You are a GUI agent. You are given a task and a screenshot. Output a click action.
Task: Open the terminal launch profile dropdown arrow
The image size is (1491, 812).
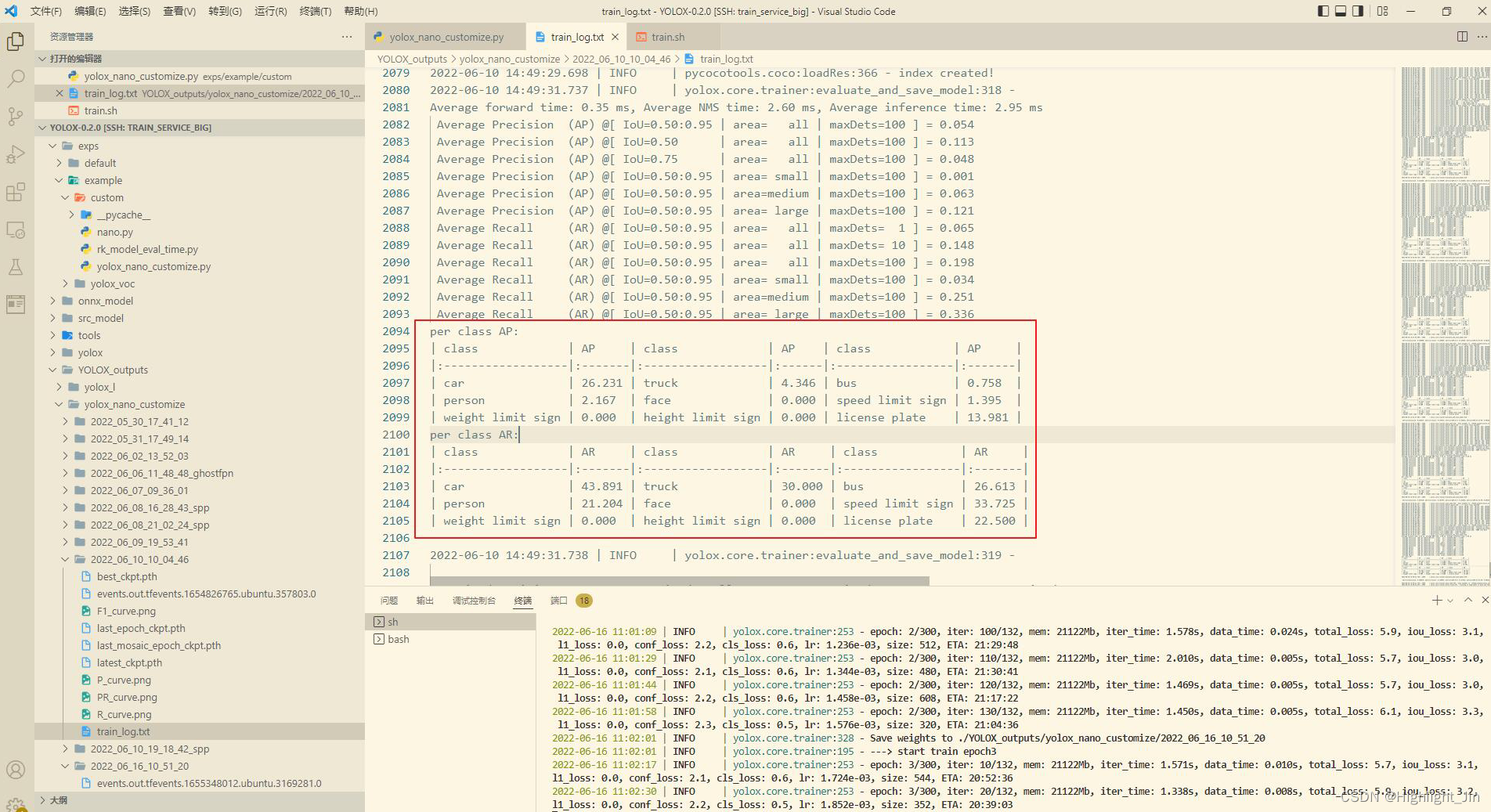pos(1450,601)
